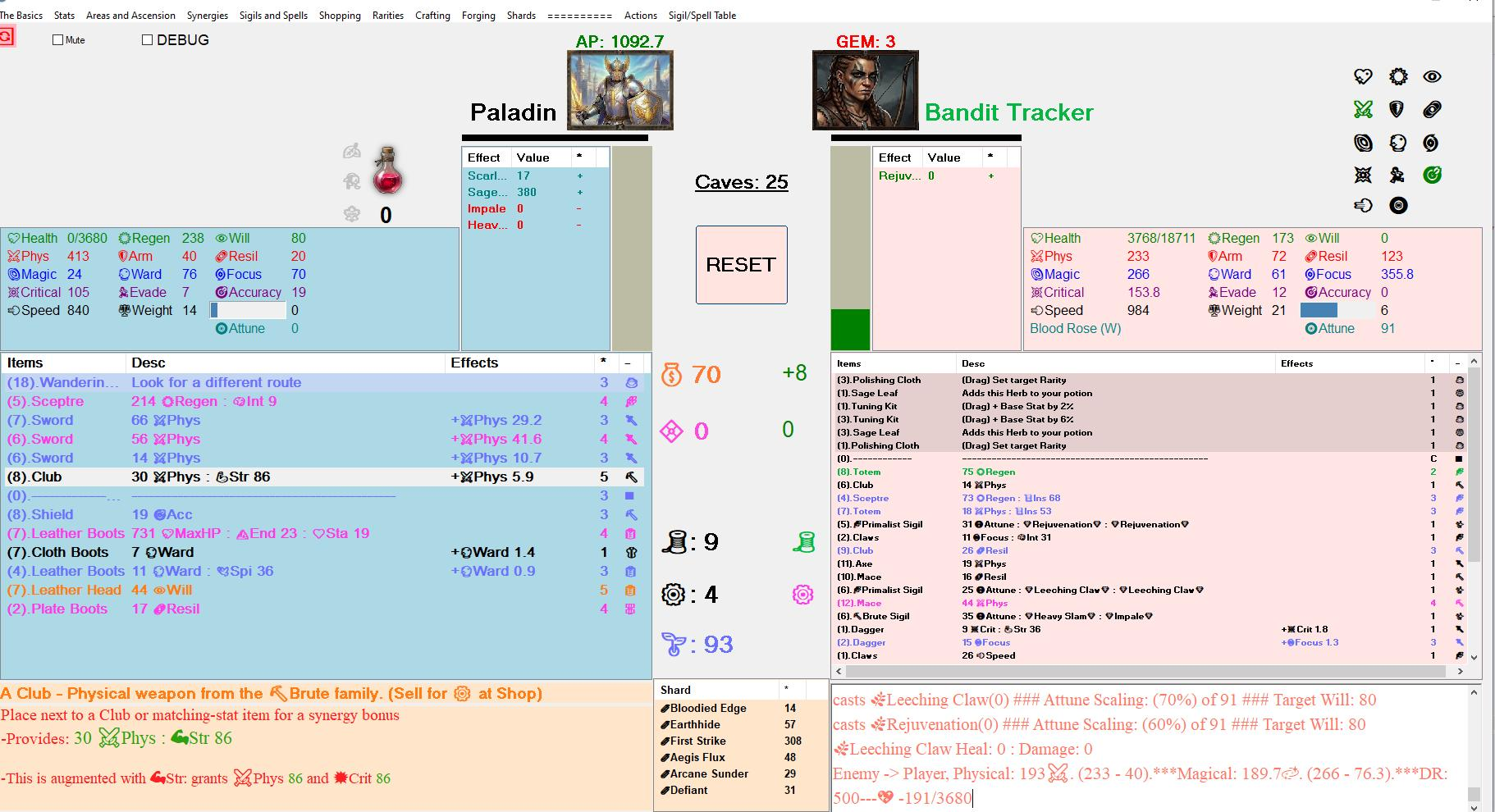Click the red refresh icon at top-left

tap(7, 37)
